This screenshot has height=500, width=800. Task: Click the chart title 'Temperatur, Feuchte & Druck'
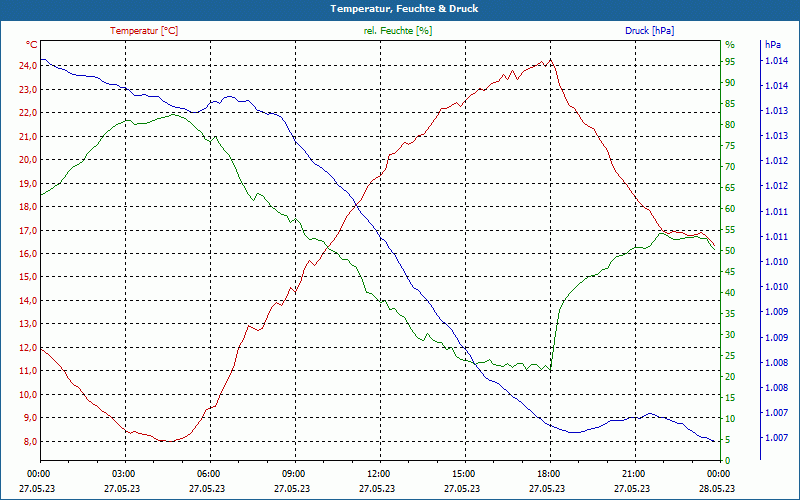[x=404, y=9]
